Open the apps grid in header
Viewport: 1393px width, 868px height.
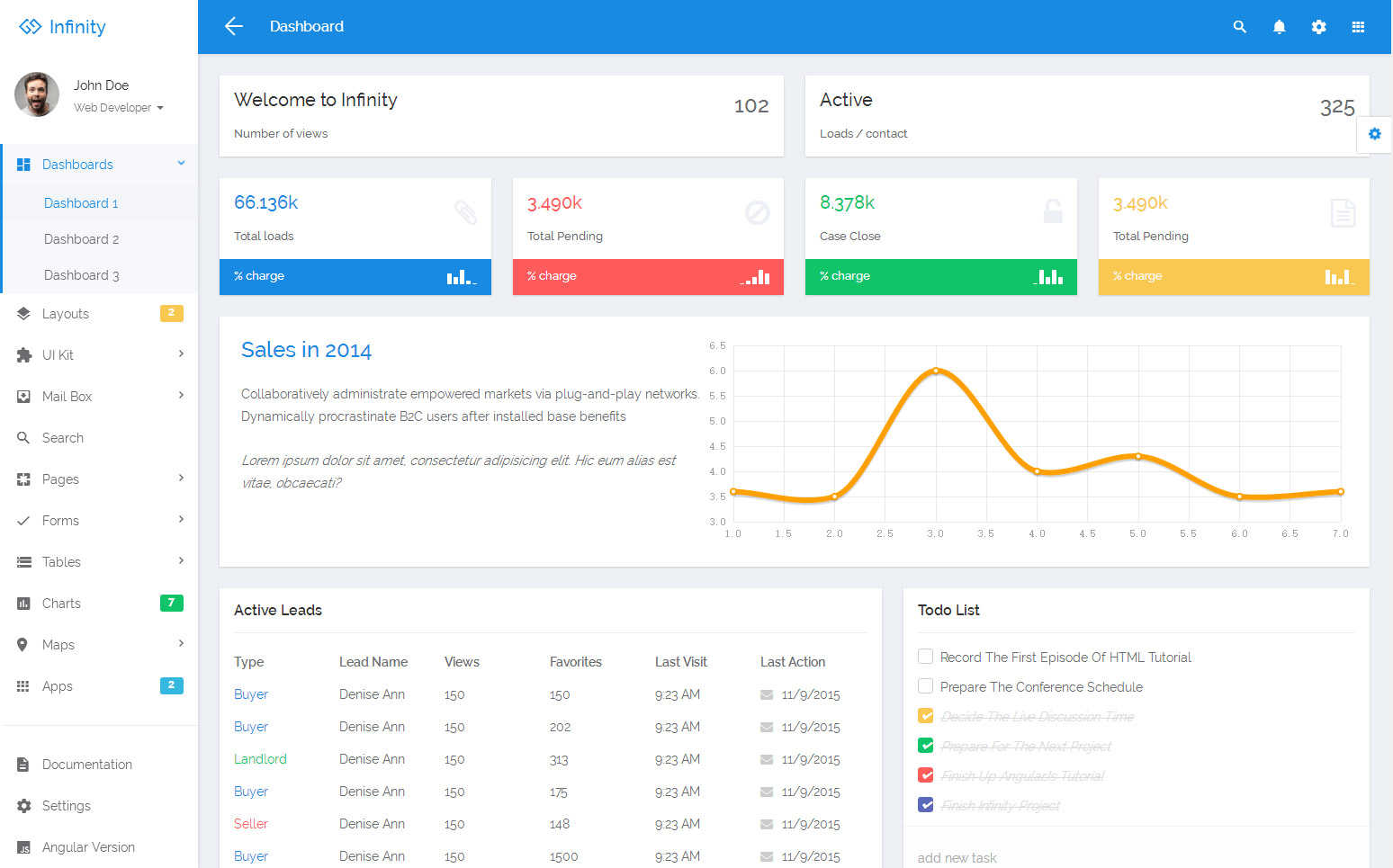(x=1358, y=27)
